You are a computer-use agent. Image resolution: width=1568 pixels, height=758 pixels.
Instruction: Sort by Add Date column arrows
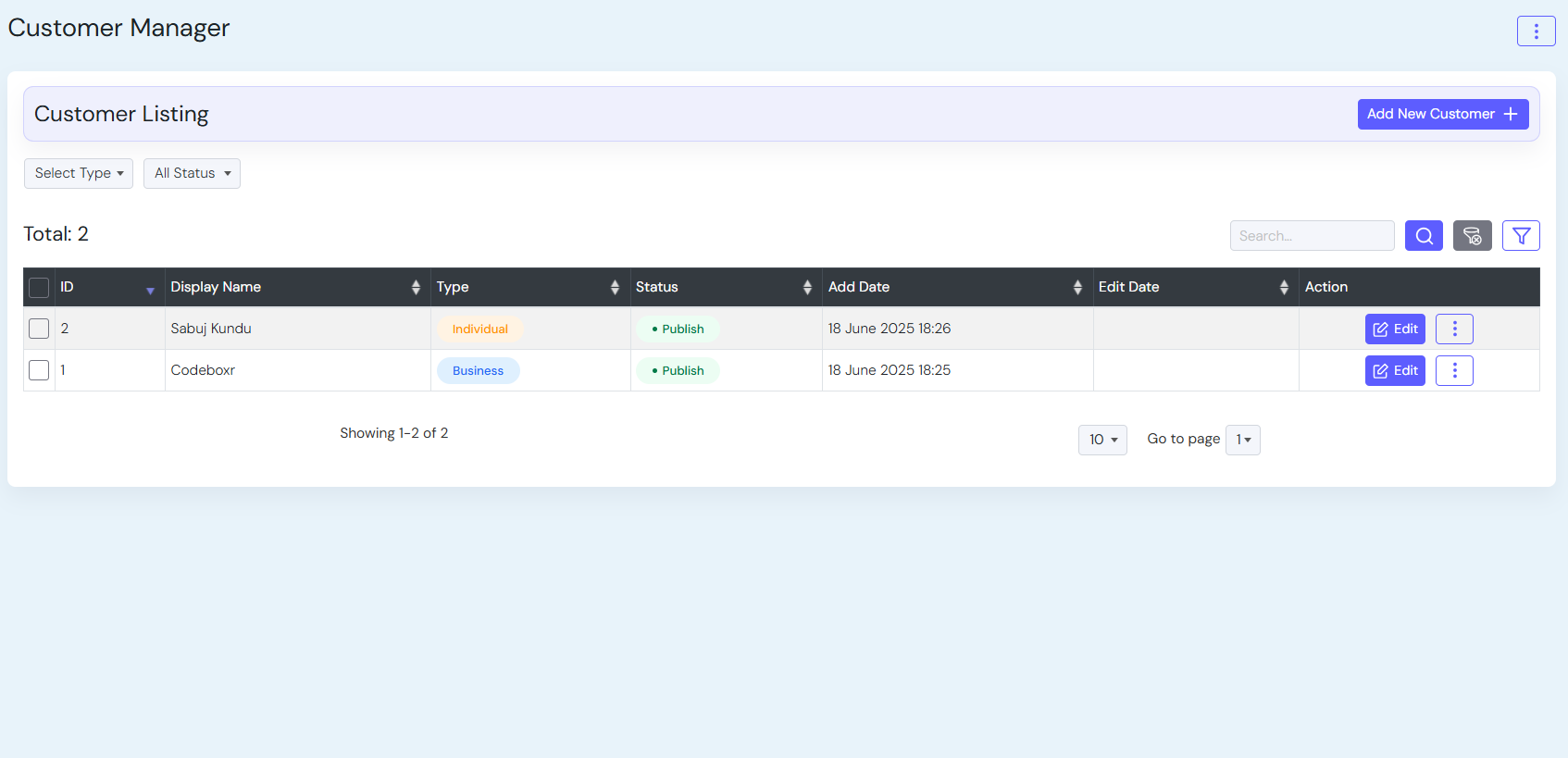point(1077,287)
